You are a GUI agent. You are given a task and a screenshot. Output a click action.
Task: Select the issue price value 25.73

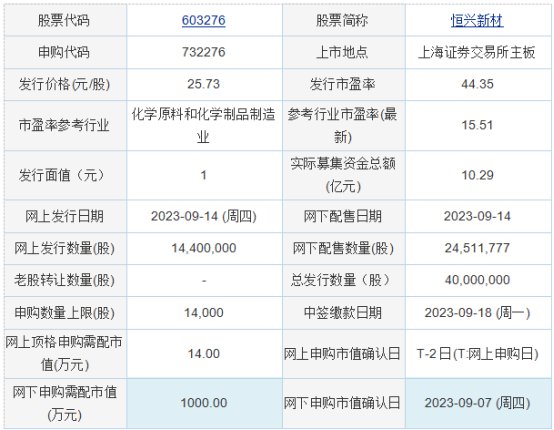[x=204, y=84]
